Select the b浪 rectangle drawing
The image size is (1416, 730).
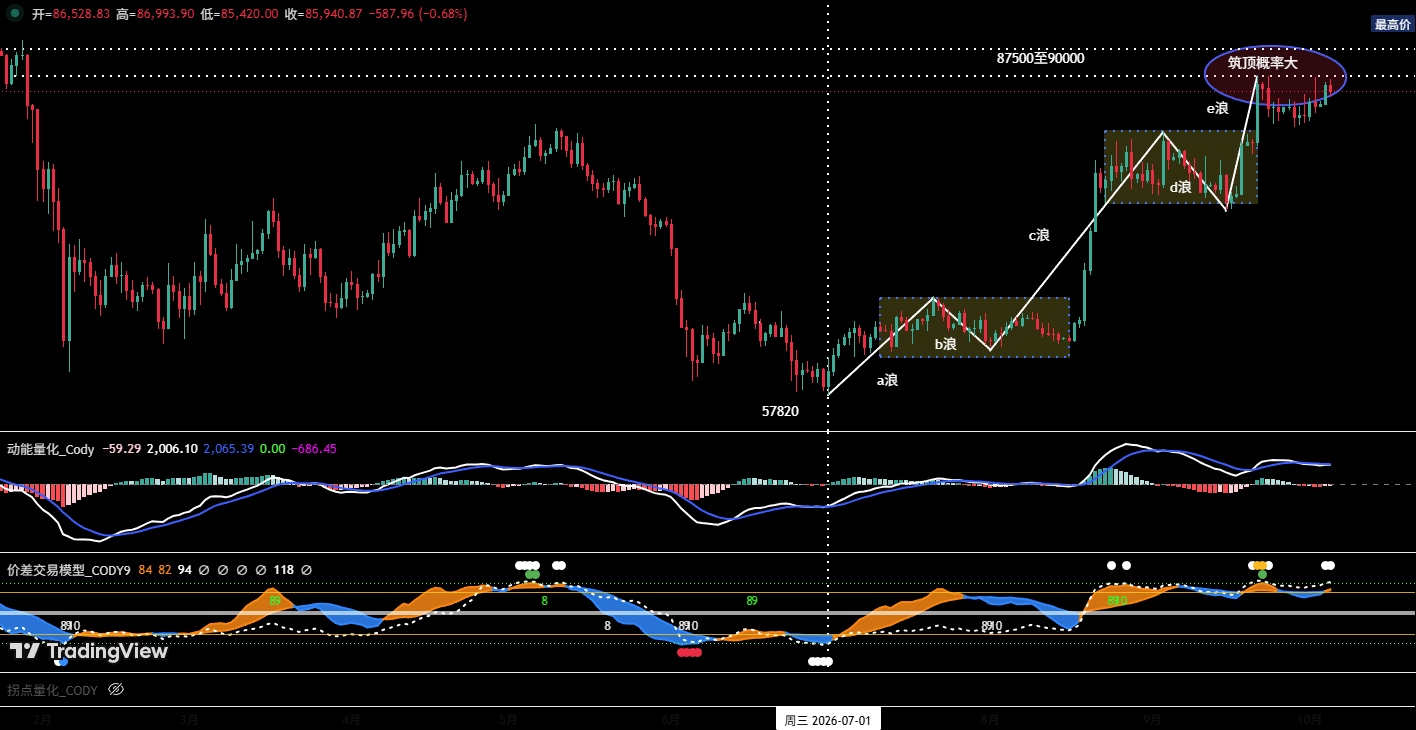pyautogui.click(x=974, y=327)
